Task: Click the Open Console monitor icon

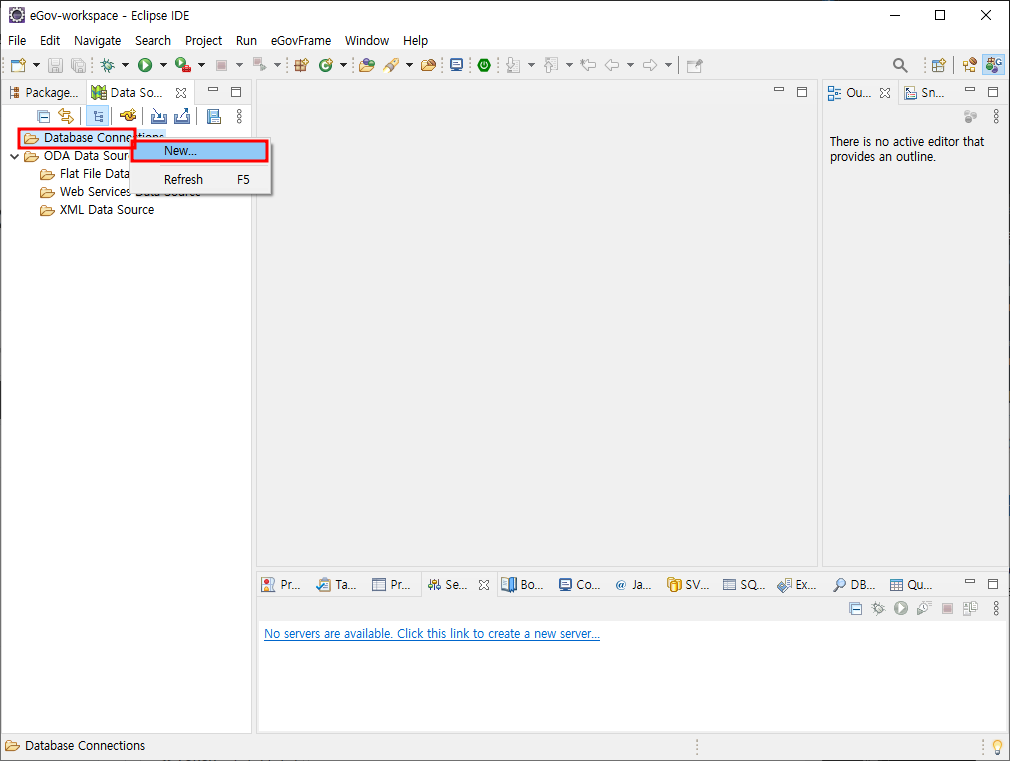Action: pos(456,65)
